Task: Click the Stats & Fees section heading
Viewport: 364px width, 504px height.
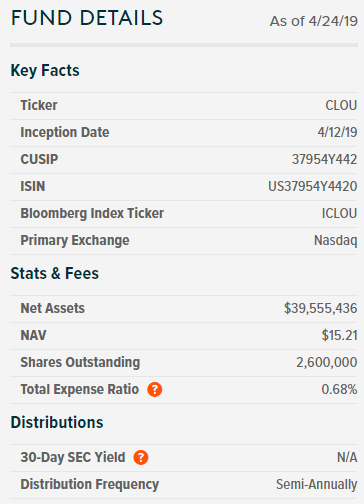Action: pos(55,273)
